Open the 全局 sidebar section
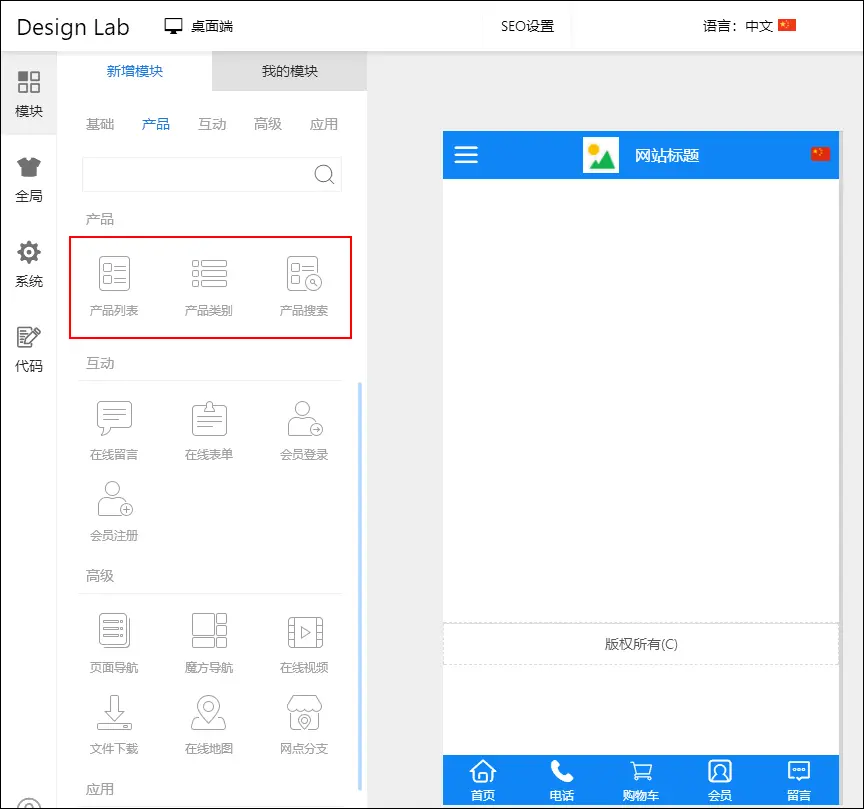864x809 pixels. [x=29, y=180]
